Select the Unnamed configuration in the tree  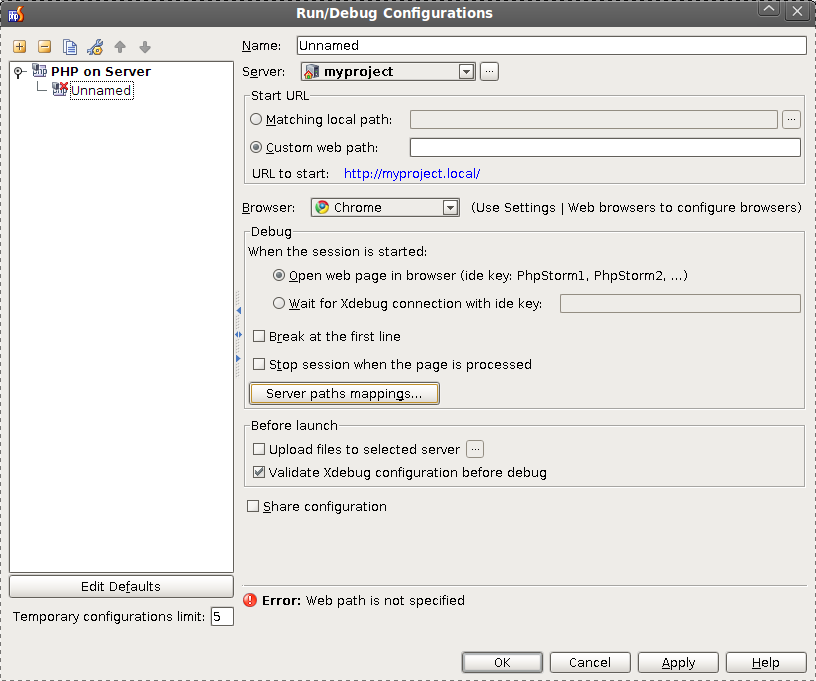tap(101, 91)
